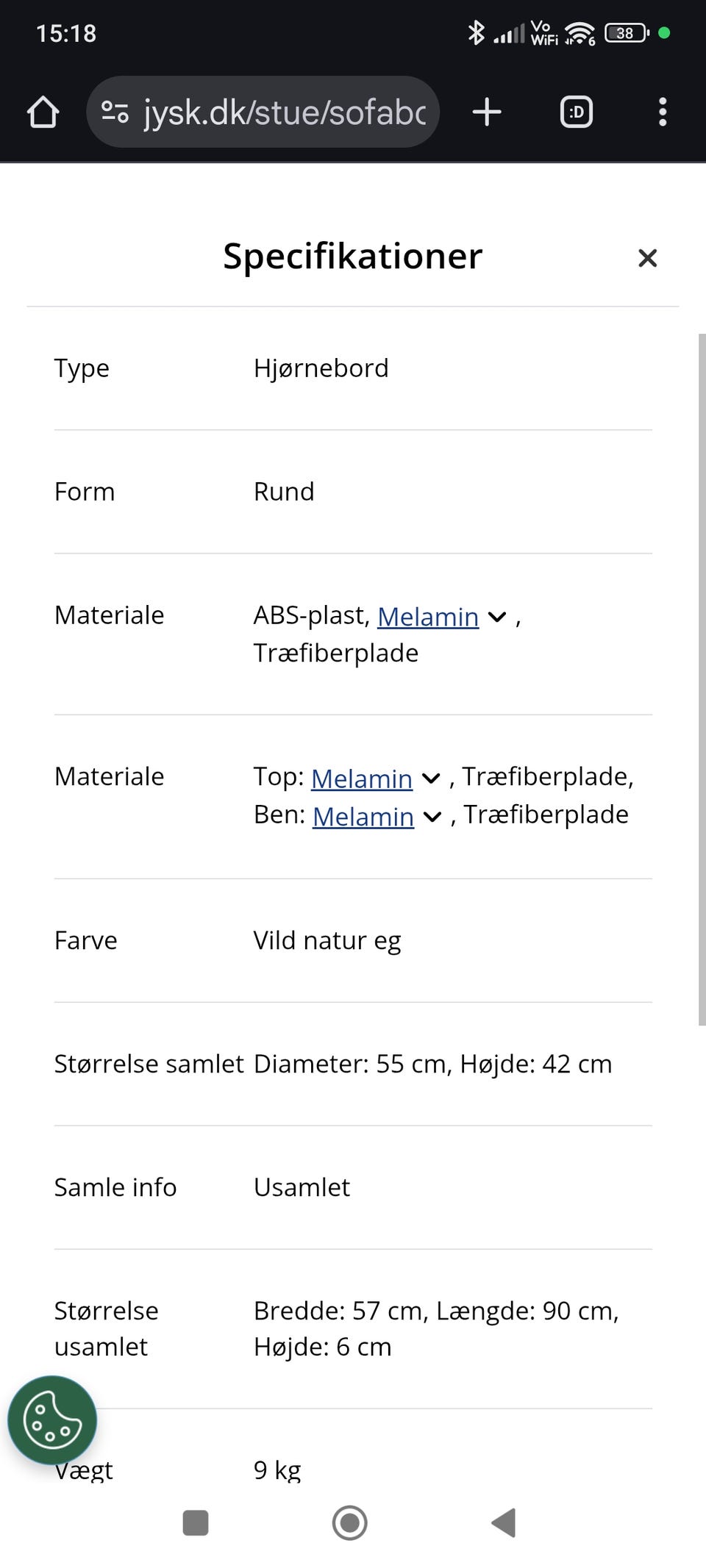Open the cookie consent icon
Viewport: 706px width, 1568px height.
click(x=52, y=1420)
